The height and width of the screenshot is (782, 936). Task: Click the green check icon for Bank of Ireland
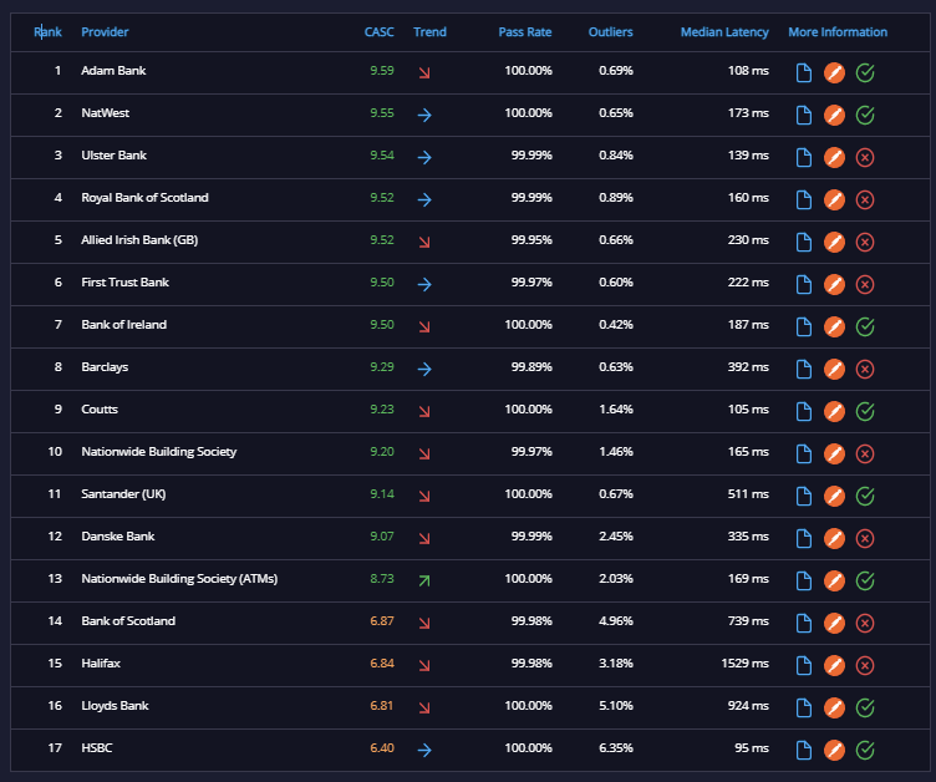(865, 327)
